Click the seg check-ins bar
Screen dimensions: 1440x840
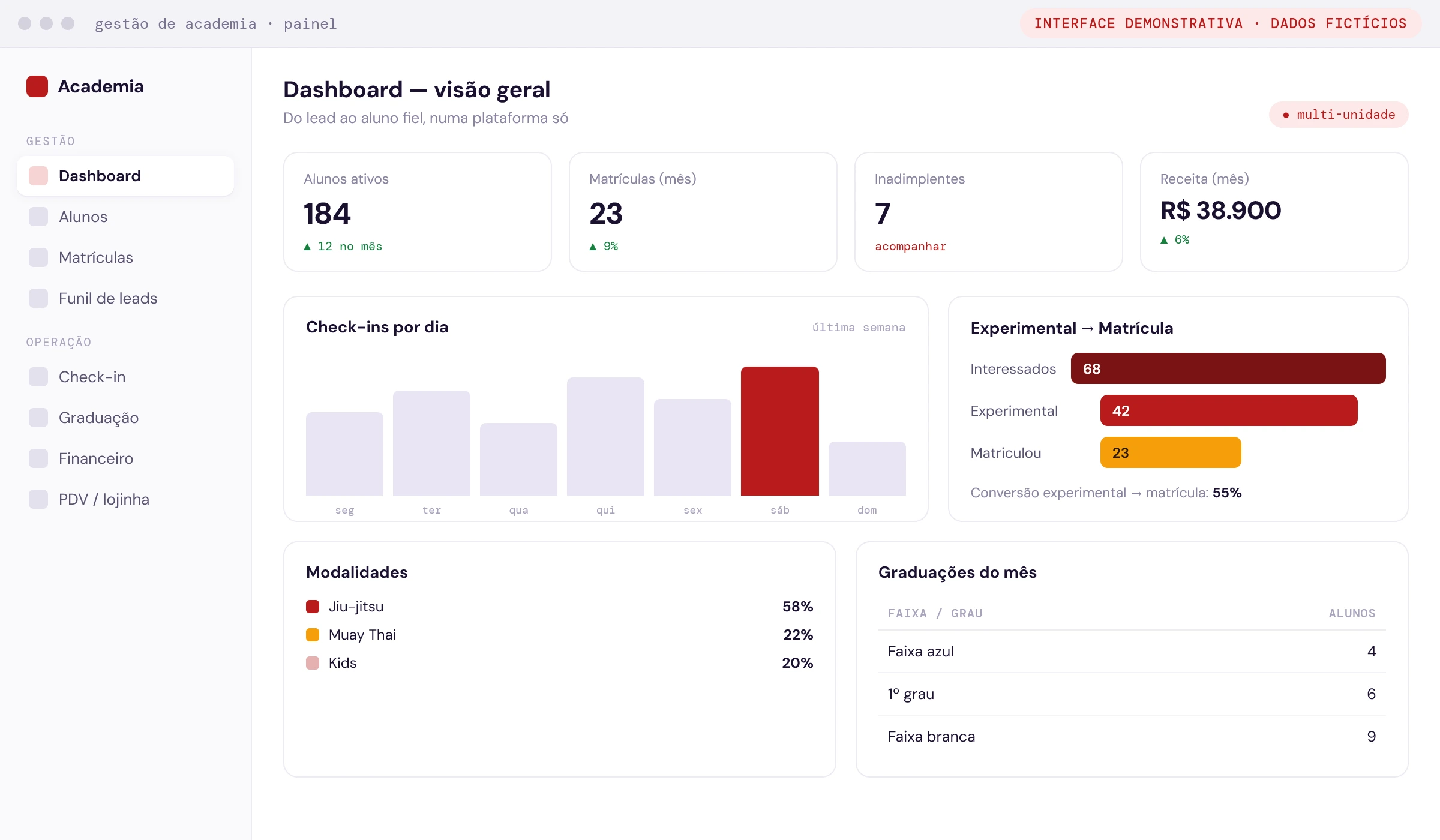tap(344, 454)
